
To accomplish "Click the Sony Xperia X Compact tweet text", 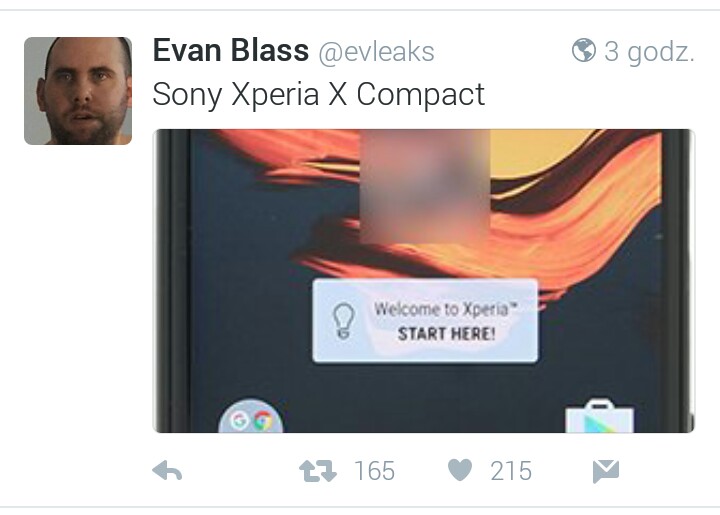I will 318,95.
